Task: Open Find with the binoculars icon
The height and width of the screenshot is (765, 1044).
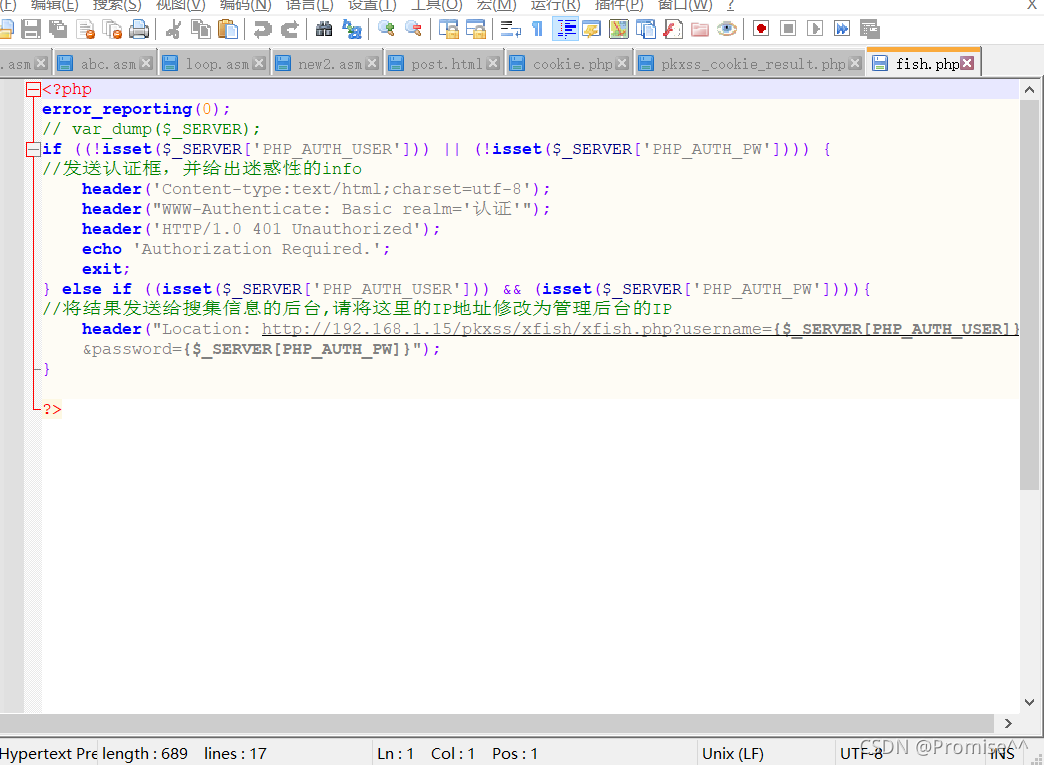Action: click(324, 29)
